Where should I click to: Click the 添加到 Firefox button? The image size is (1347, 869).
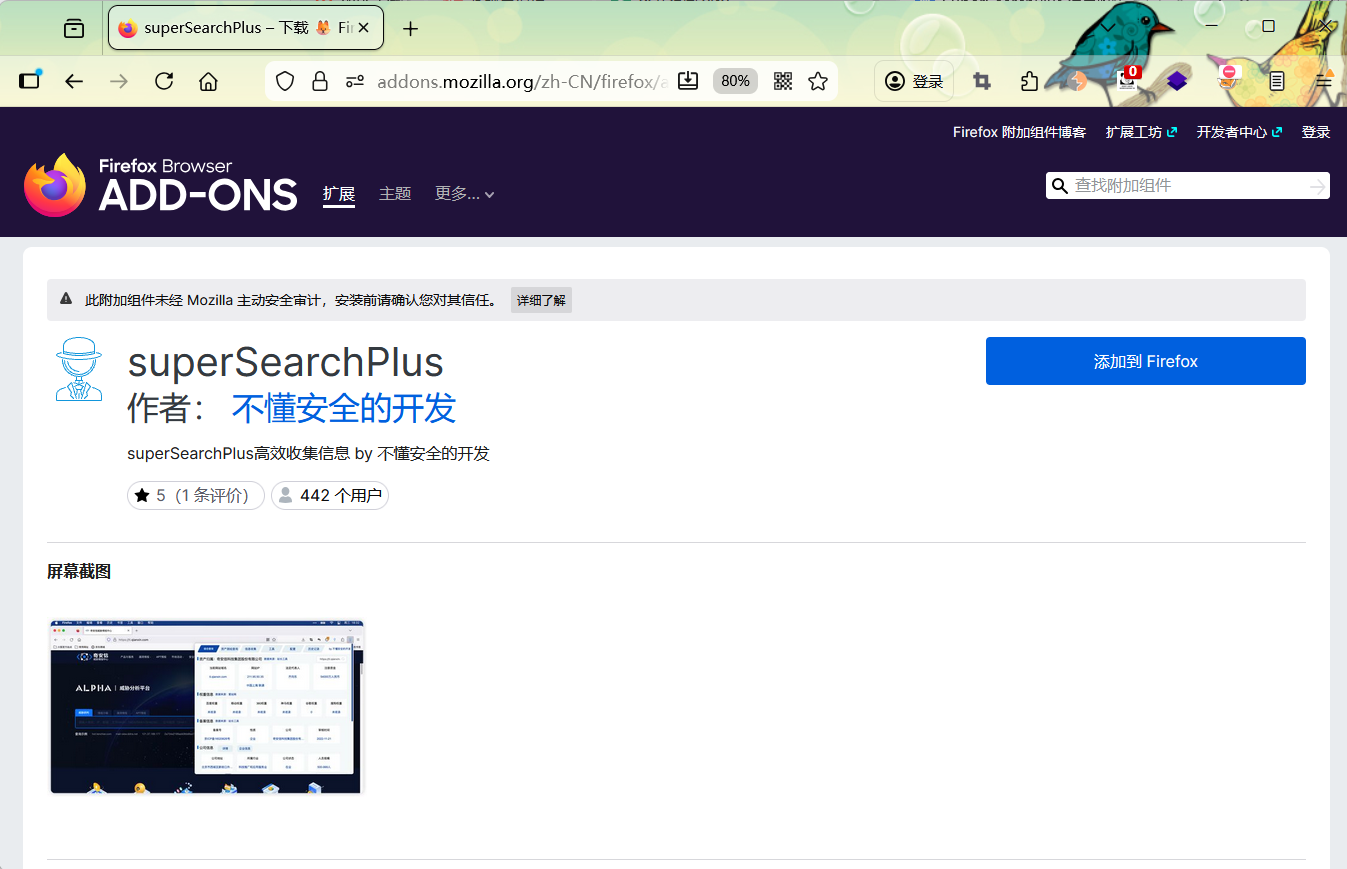pyautogui.click(x=1146, y=361)
